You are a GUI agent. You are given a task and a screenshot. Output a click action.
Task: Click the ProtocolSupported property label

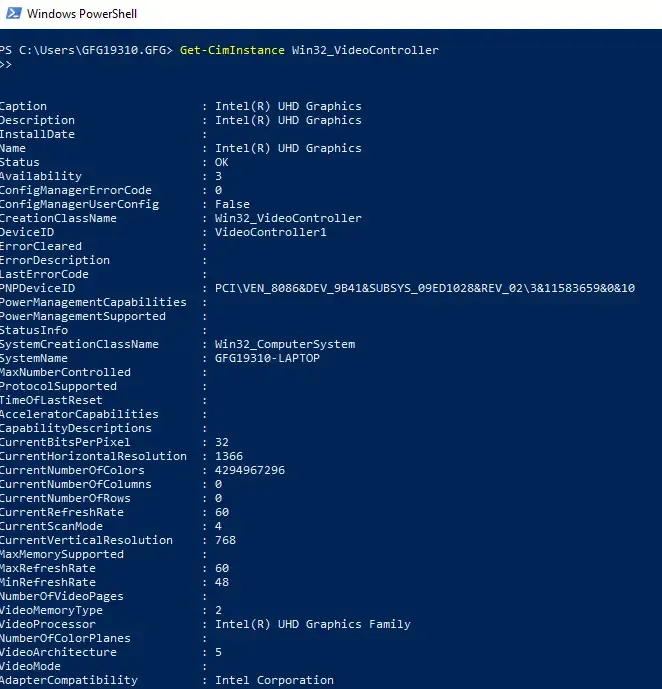click(58, 386)
